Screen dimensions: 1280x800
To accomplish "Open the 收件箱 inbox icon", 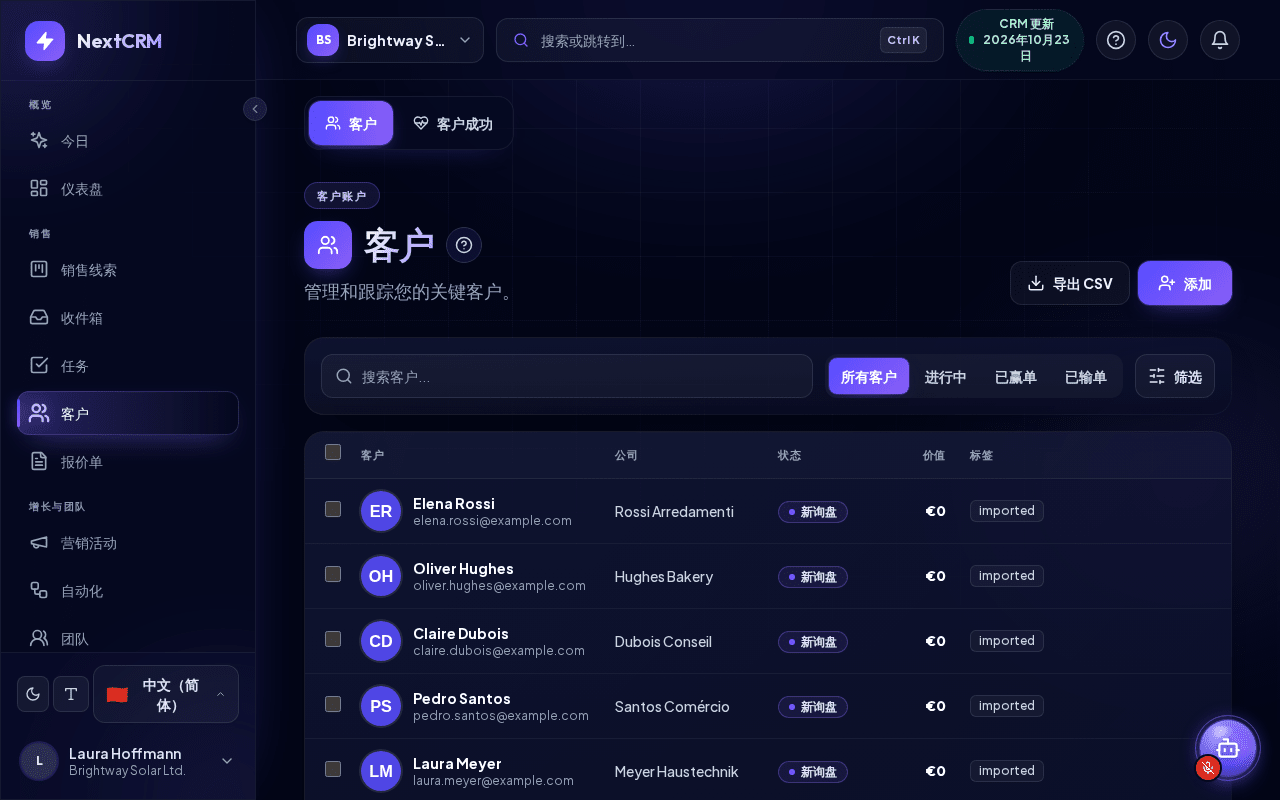I will click(x=39, y=317).
